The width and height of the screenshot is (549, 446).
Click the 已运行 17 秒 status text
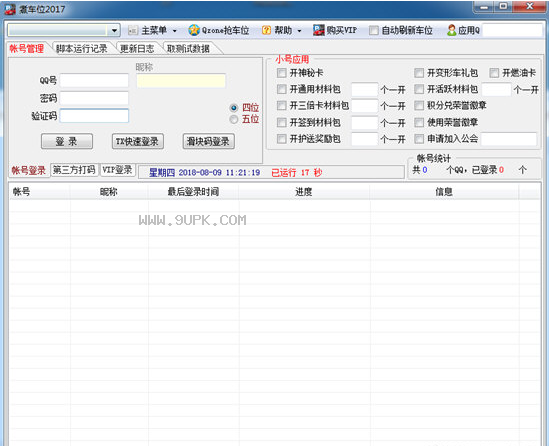(x=297, y=173)
